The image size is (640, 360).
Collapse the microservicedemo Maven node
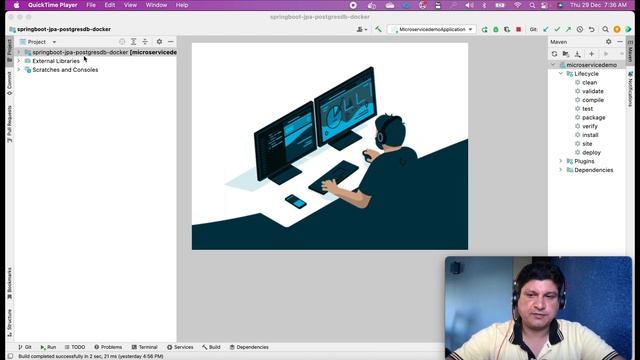(x=553, y=65)
